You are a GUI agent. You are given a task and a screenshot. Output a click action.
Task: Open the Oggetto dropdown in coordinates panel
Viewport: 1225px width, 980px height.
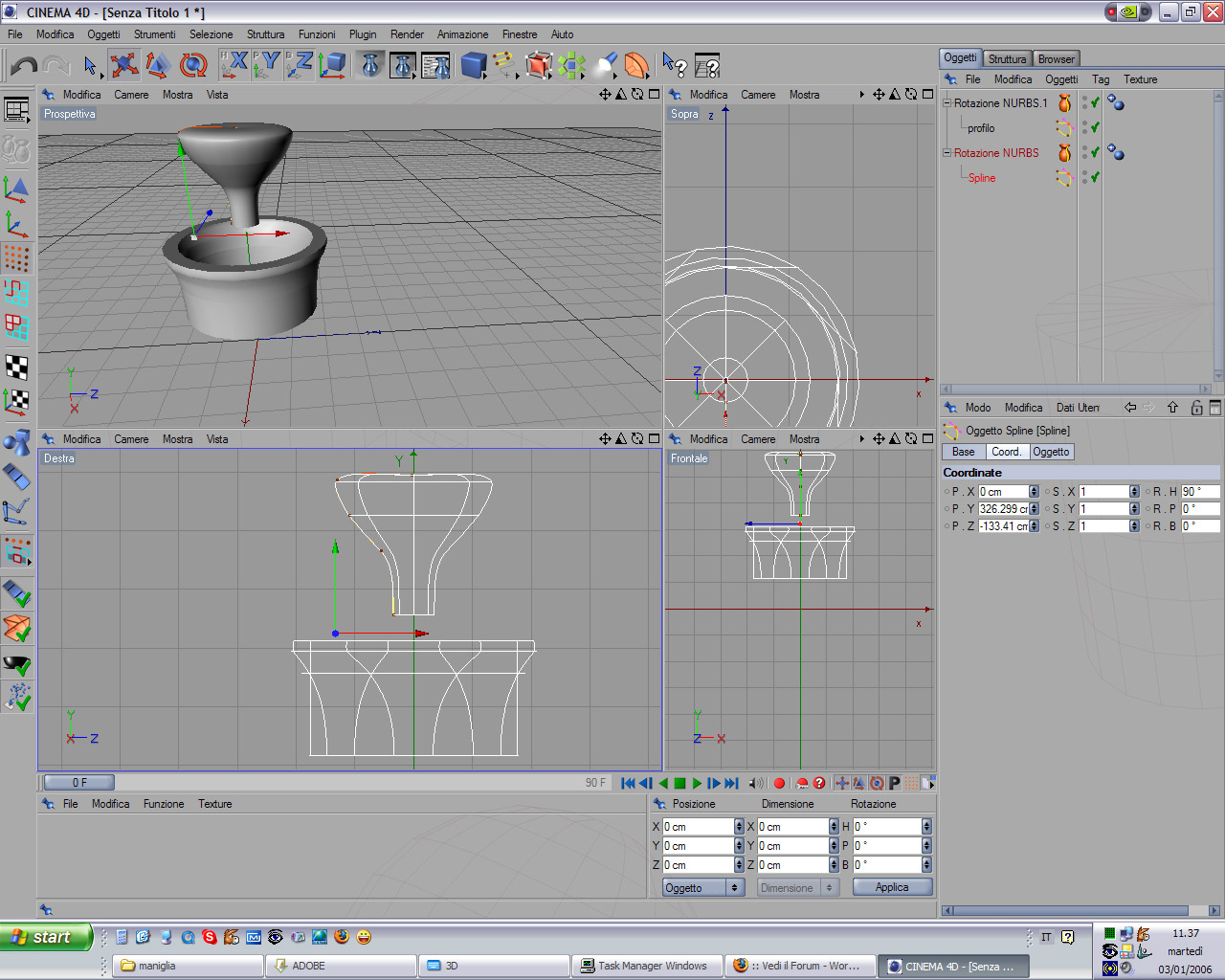pos(703,888)
